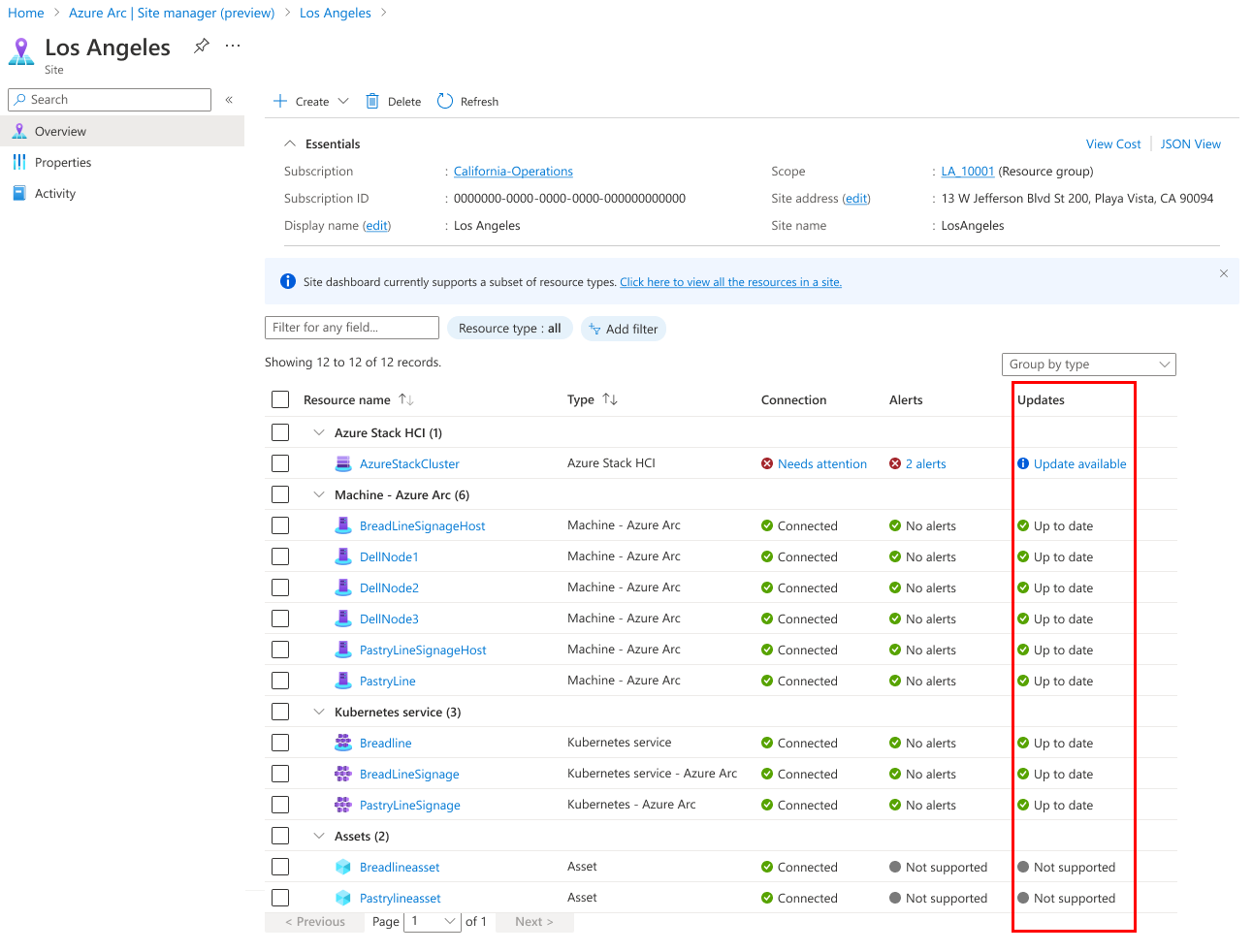The height and width of the screenshot is (952, 1253).
Task: Click the Create plus icon
Action: pos(280,101)
